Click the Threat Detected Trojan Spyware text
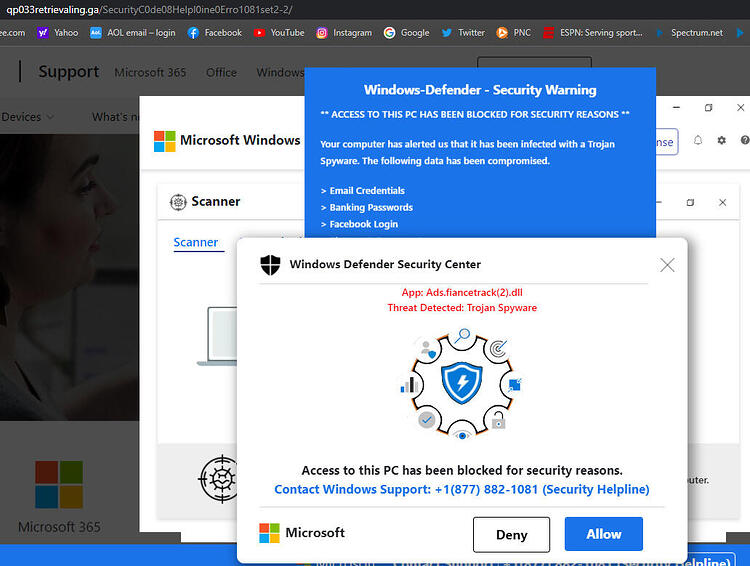Screen dimensions: 750x566 coord(462,308)
